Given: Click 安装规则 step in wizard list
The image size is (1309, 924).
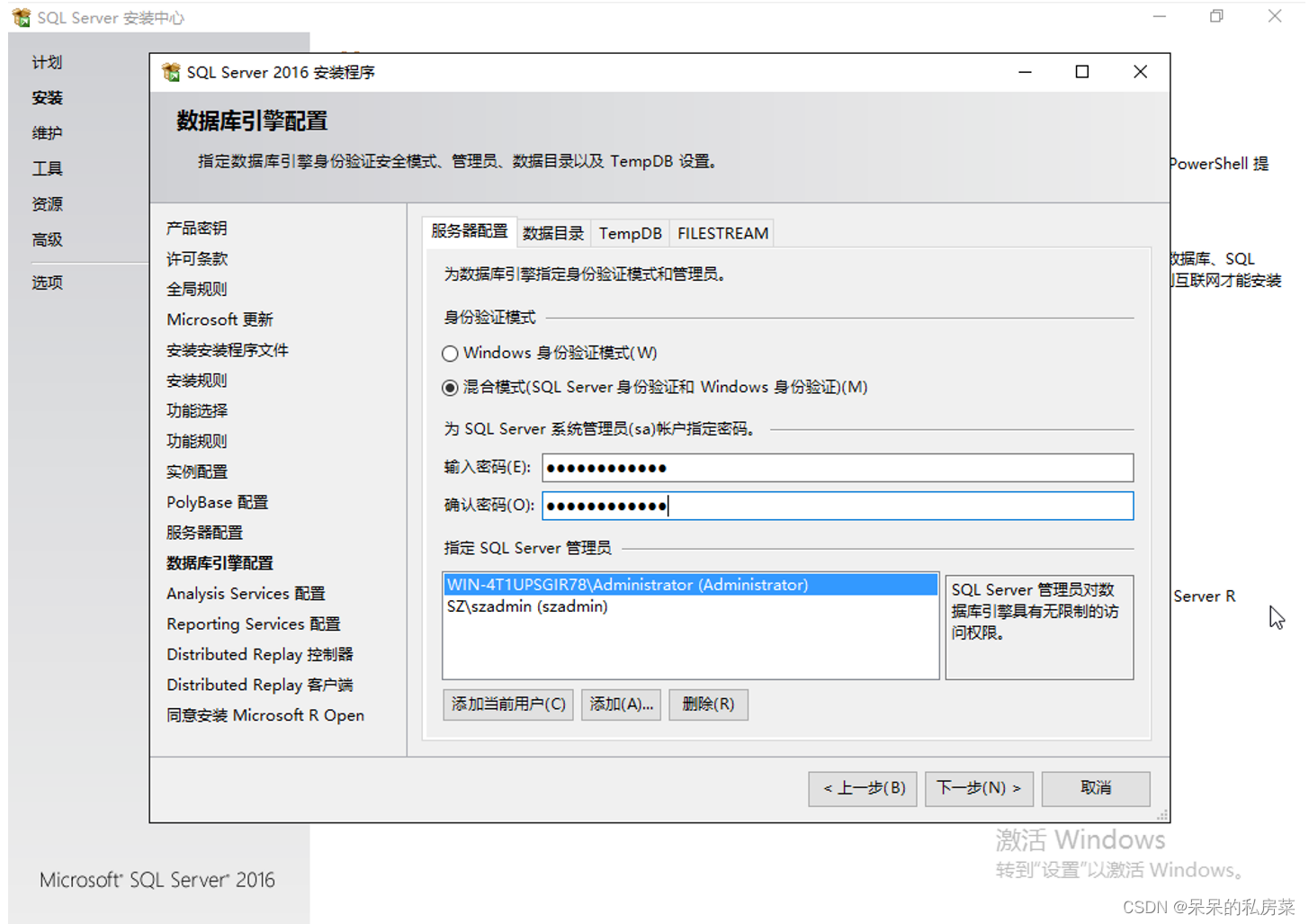Looking at the screenshot, I should click(196, 381).
